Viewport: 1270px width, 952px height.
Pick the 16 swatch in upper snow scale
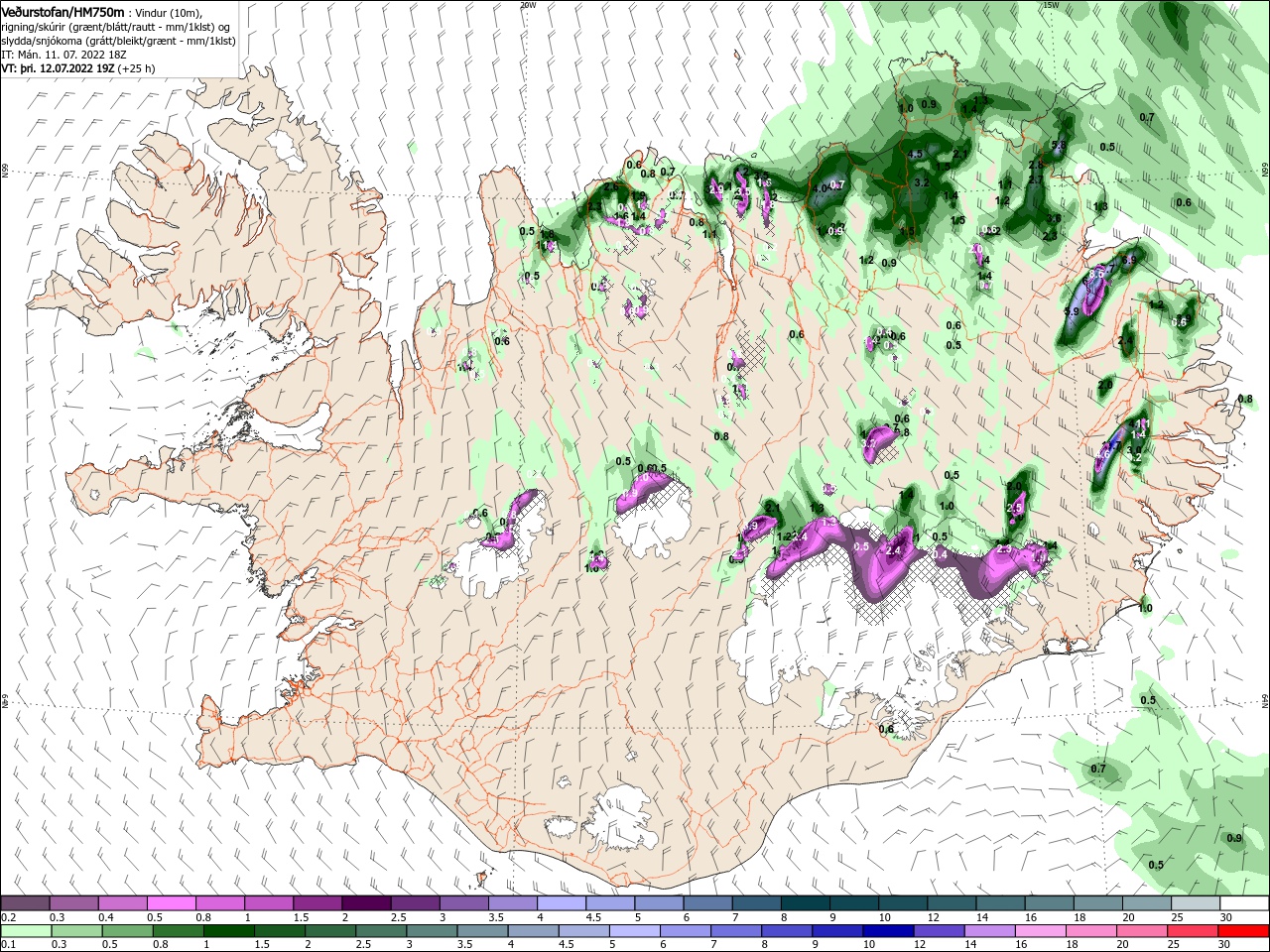click(1048, 903)
